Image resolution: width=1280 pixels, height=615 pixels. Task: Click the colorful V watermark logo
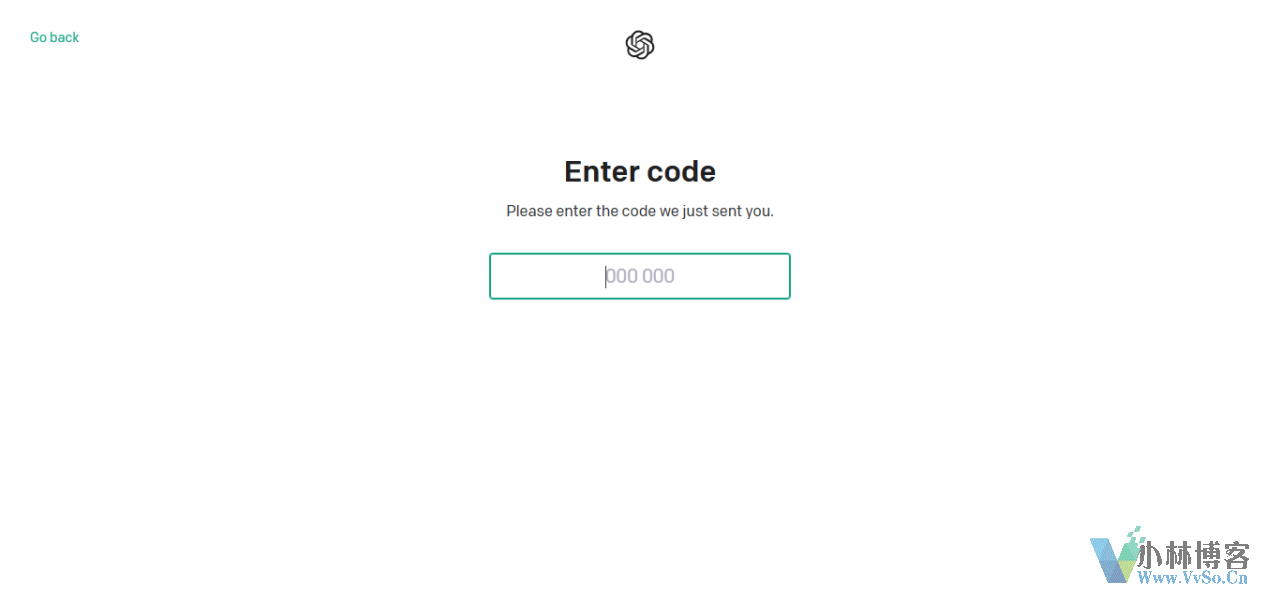(x=1116, y=559)
